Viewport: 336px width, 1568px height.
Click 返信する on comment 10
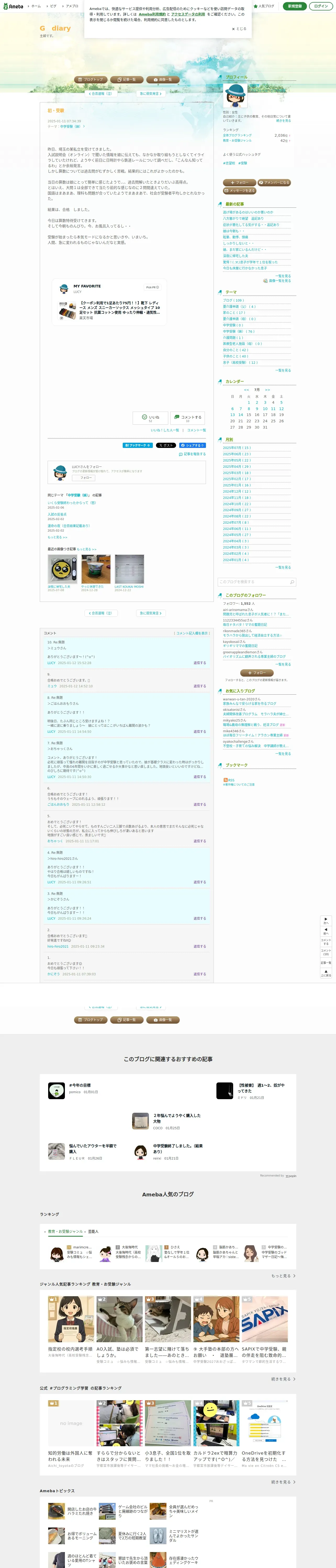click(200, 662)
